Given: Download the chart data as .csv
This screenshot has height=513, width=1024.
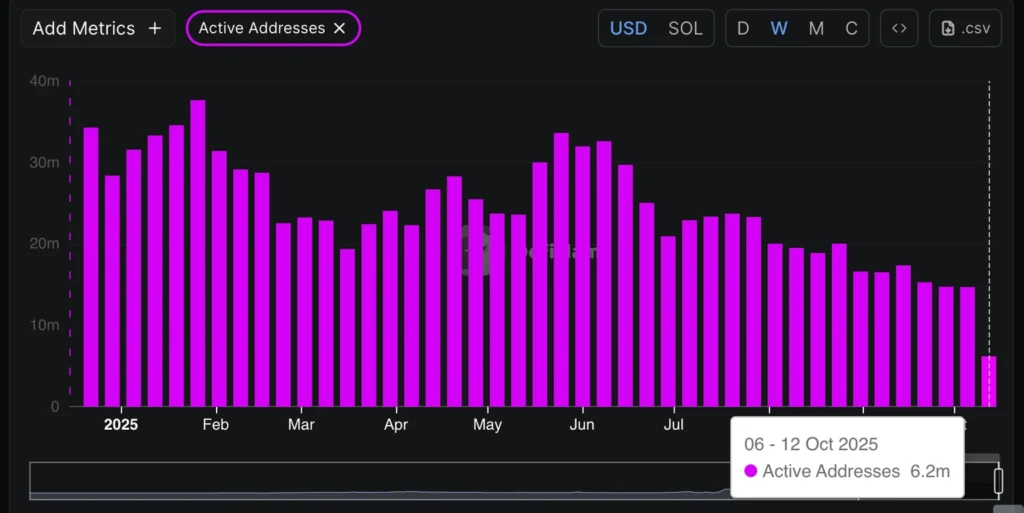Looking at the screenshot, I should pyautogui.click(x=965, y=28).
